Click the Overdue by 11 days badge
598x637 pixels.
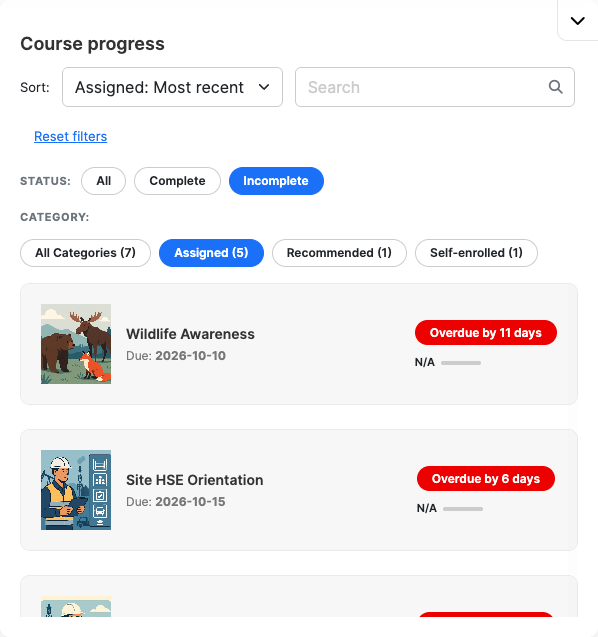tap(486, 333)
